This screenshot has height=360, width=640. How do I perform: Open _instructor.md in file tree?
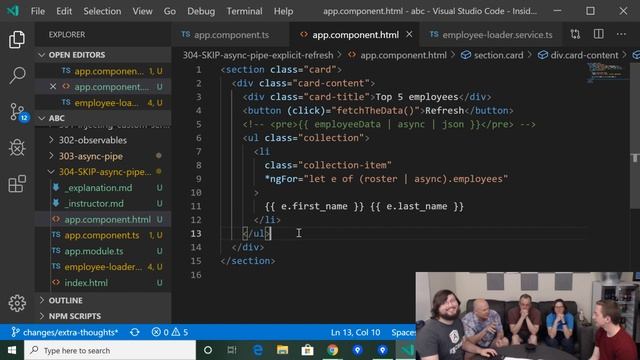(x=103, y=203)
